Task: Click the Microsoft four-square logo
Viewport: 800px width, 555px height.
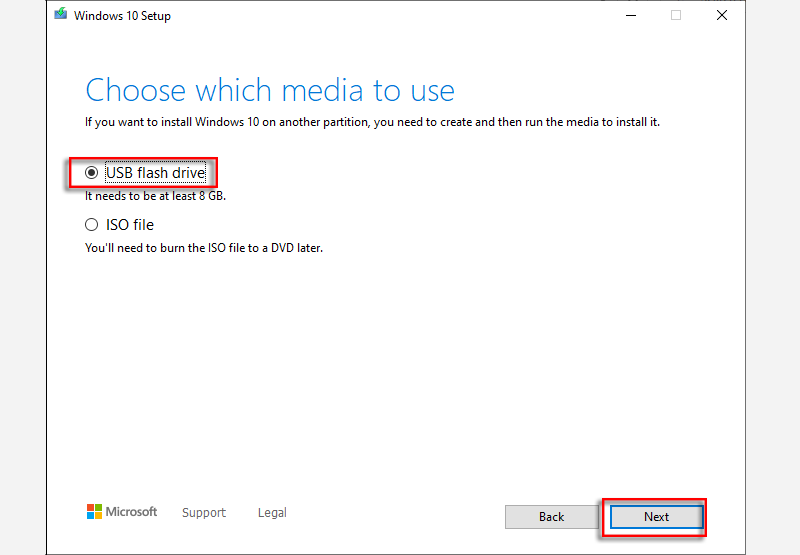Action: [94, 512]
